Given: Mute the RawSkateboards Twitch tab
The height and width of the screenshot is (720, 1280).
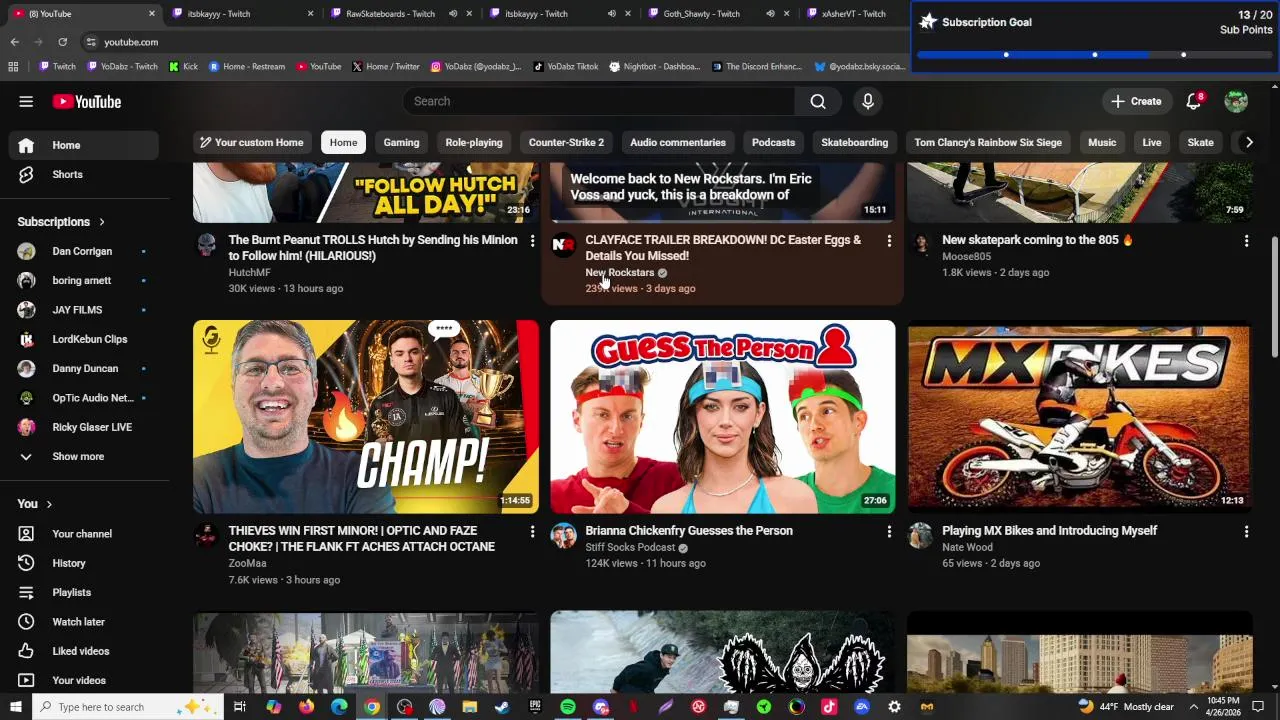Looking at the screenshot, I should point(452,14).
